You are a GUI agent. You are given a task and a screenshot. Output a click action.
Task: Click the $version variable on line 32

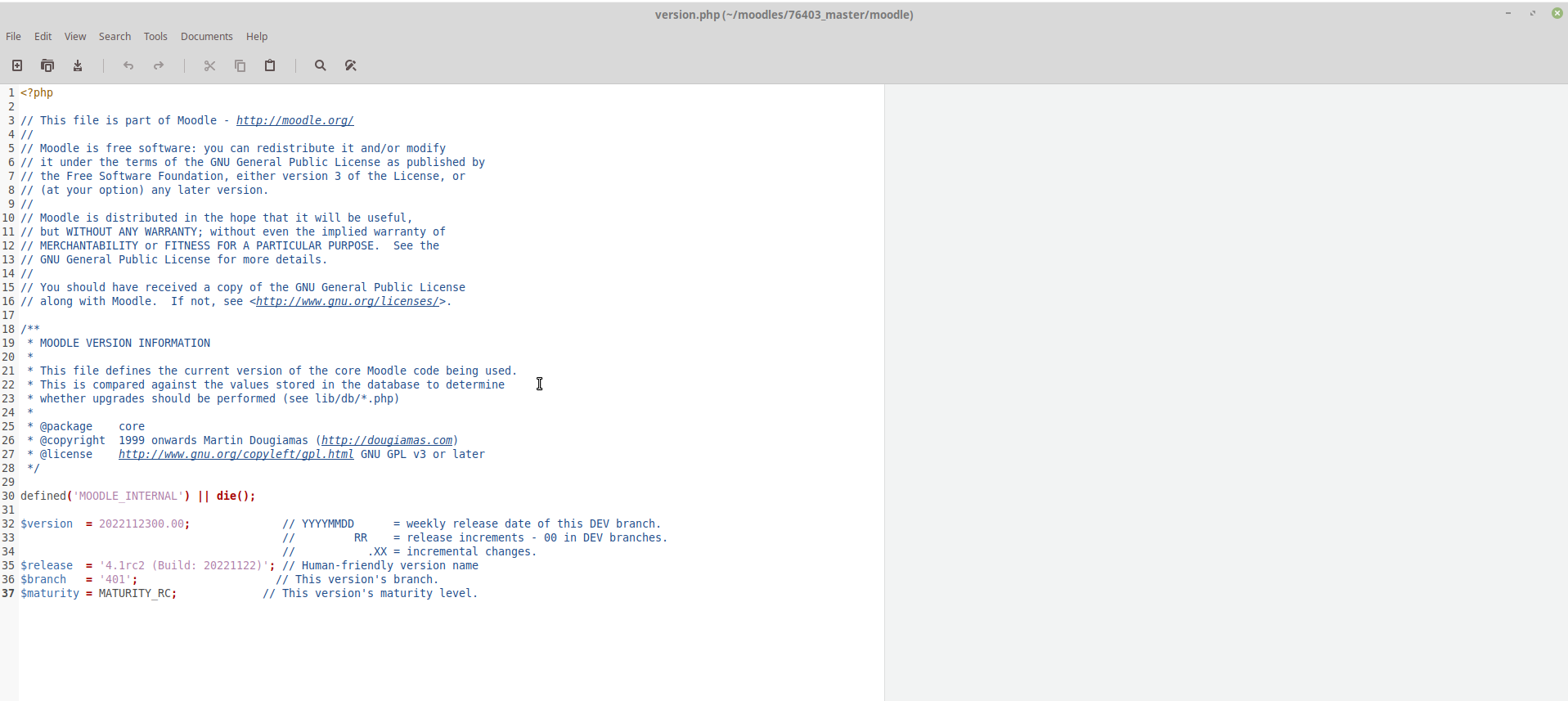[x=47, y=524]
